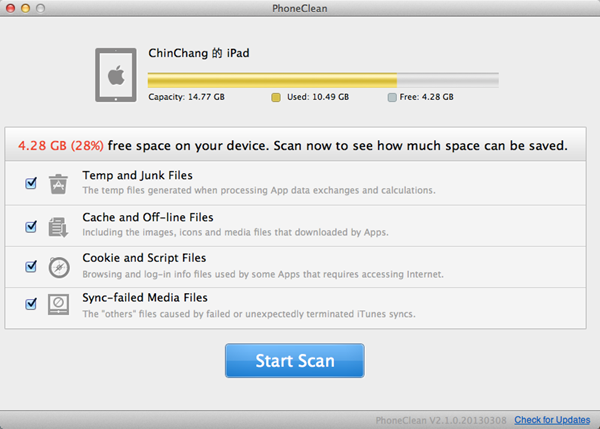
Task: Click the PhoneClean window title
Action: click(300, 8)
